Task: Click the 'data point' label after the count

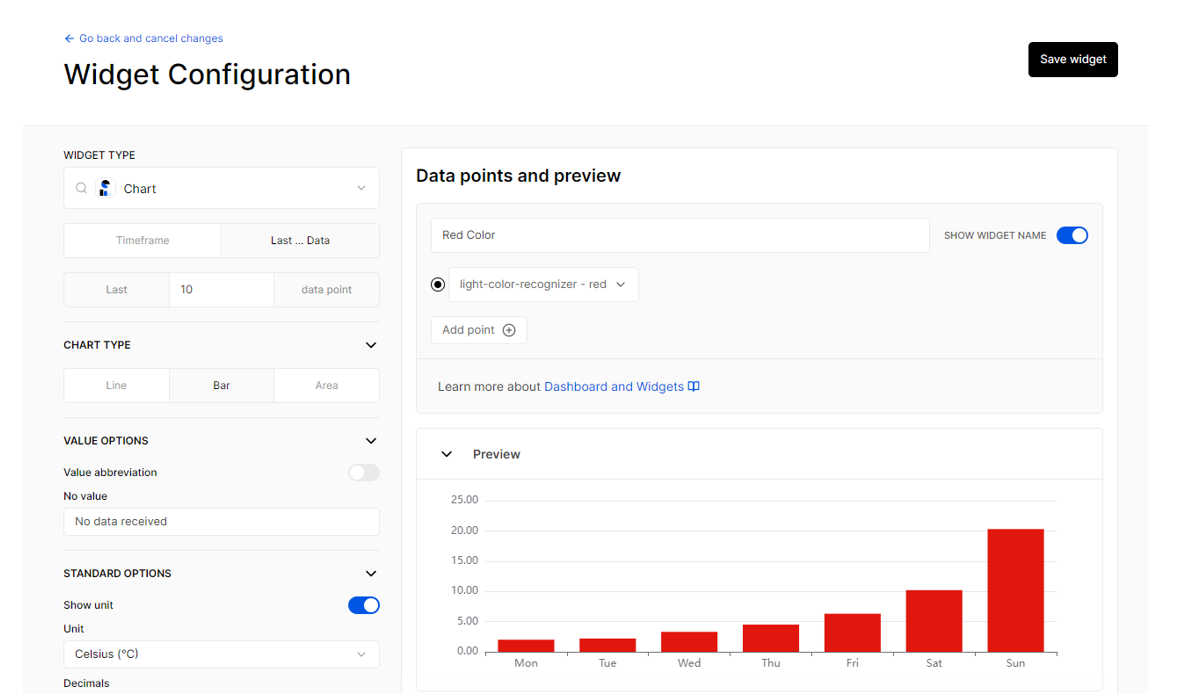Action: [x=326, y=289]
